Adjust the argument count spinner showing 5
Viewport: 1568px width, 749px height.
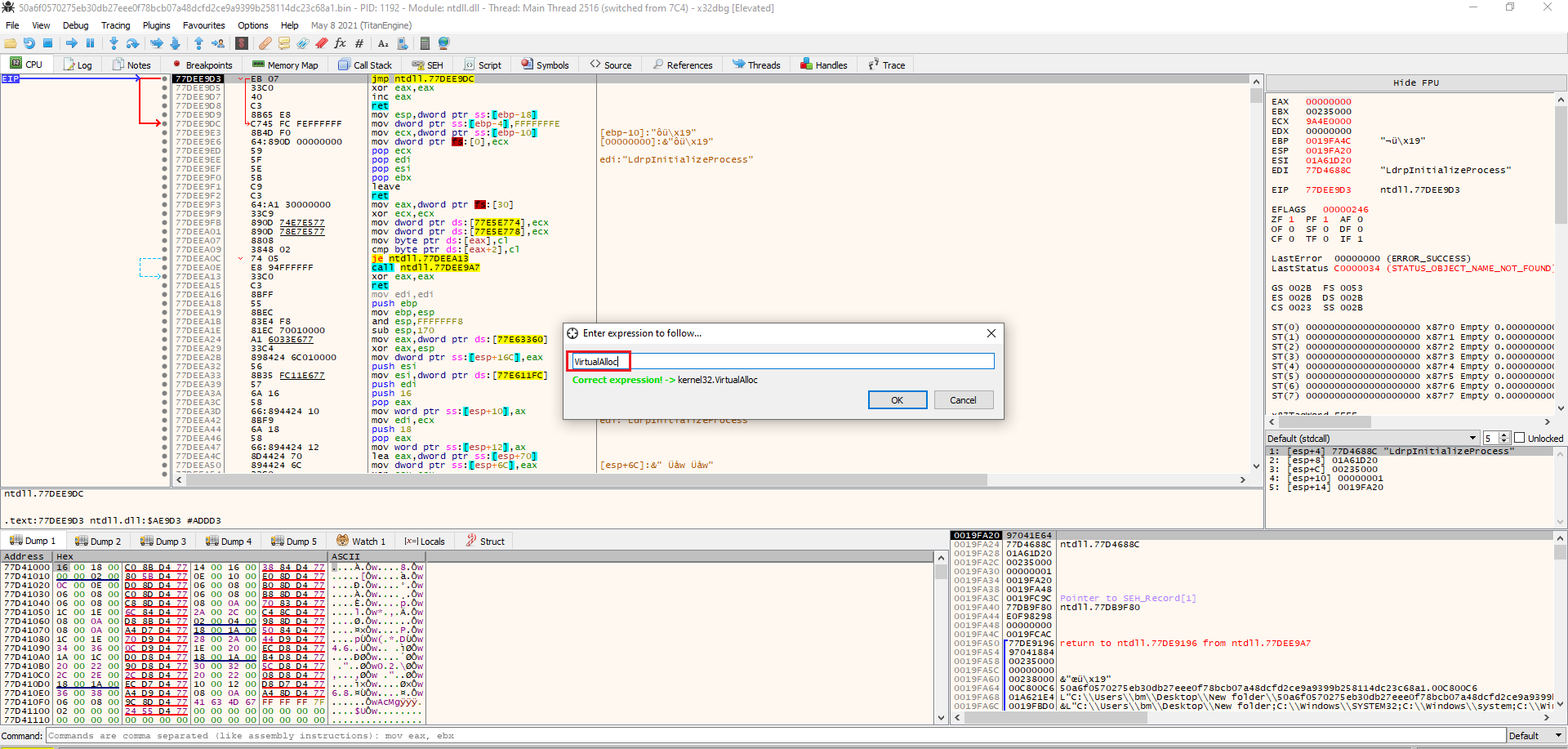pos(1496,439)
